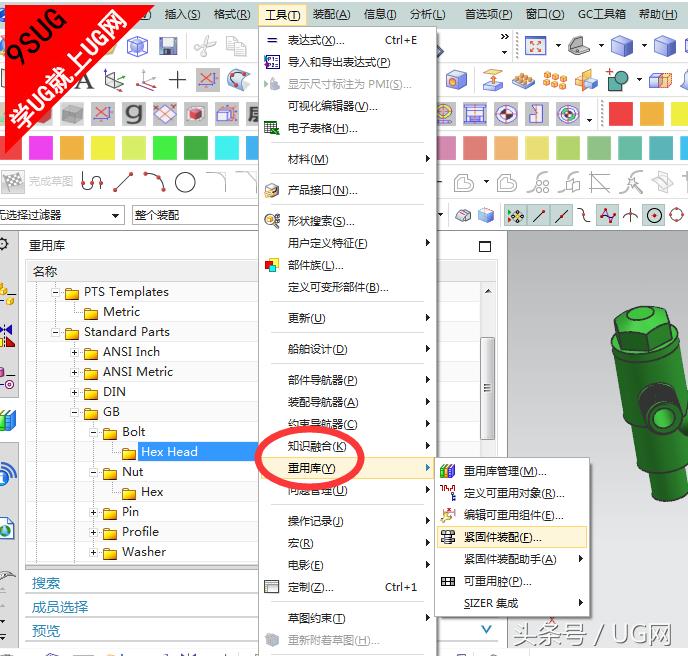Open Fastener Assembly Assistant submenu
688x656 pixels.
tap(512, 559)
